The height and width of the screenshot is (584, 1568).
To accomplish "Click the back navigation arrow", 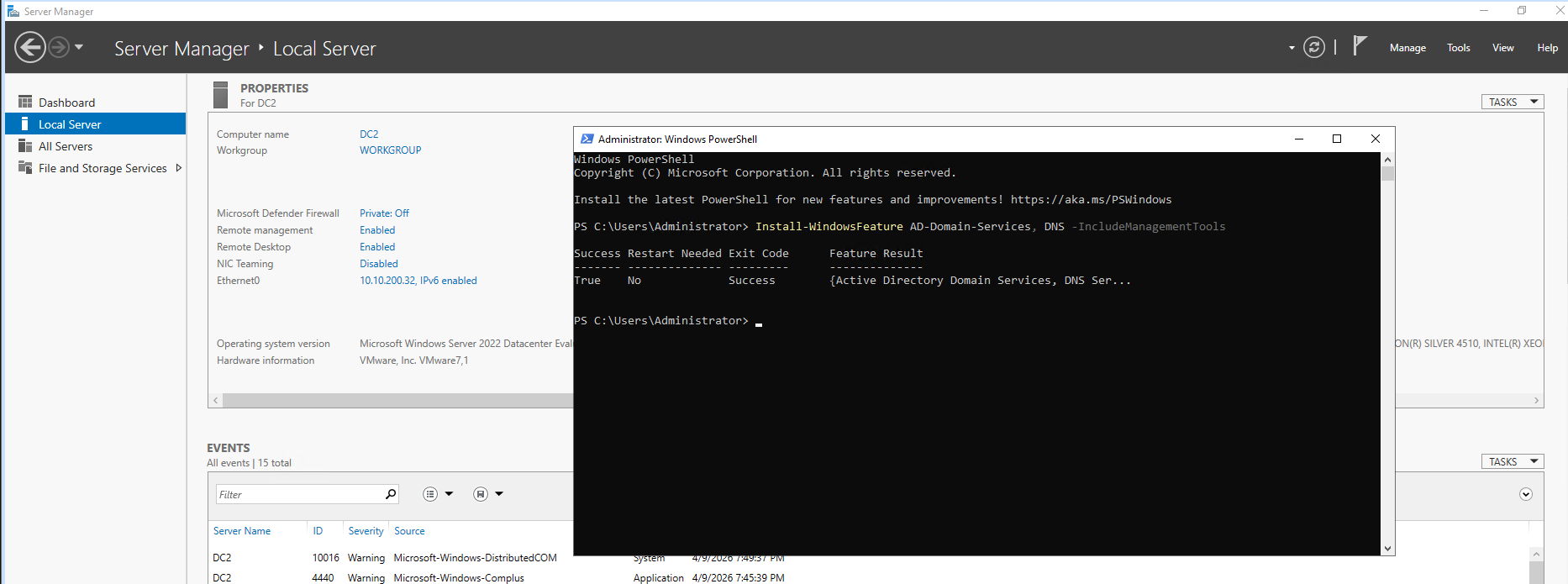I will click(x=30, y=47).
